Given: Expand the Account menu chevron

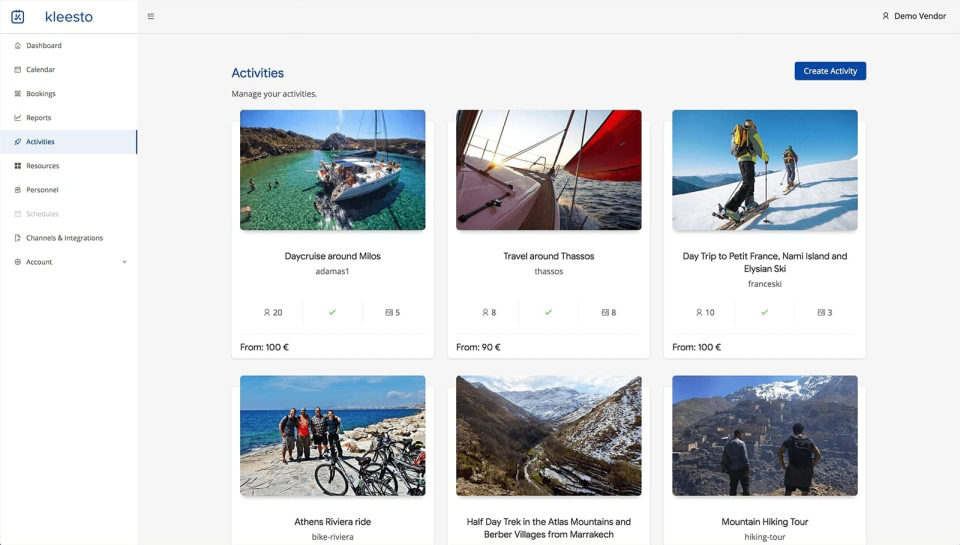Looking at the screenshot, I should click(125, 262).
